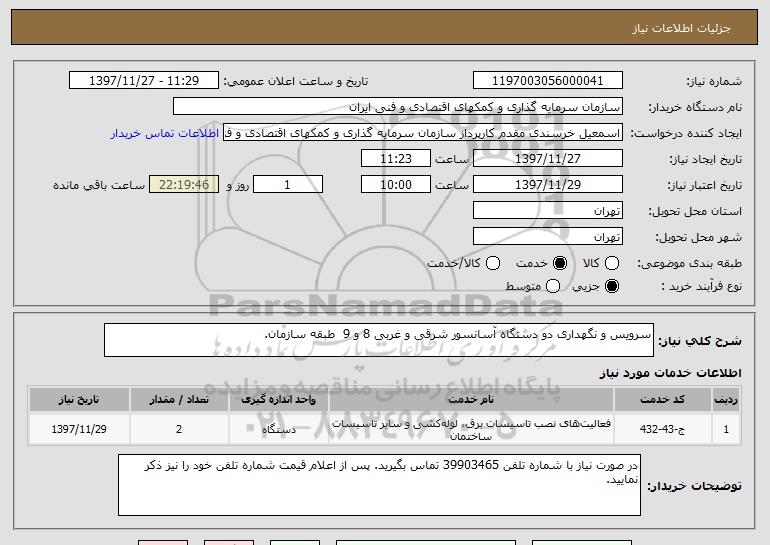This screenshot has height=545, width=770.
Task: Click the remaining days field showing 1
Action: (288, 185)
